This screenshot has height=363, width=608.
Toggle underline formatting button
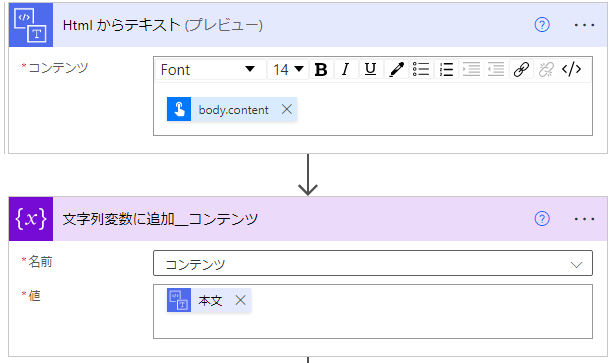(371, 70)
